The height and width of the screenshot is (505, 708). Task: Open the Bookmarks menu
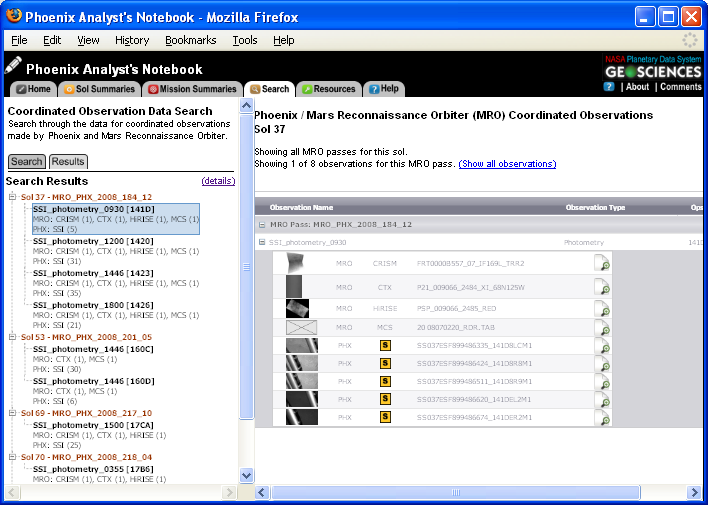pos(190,40)
